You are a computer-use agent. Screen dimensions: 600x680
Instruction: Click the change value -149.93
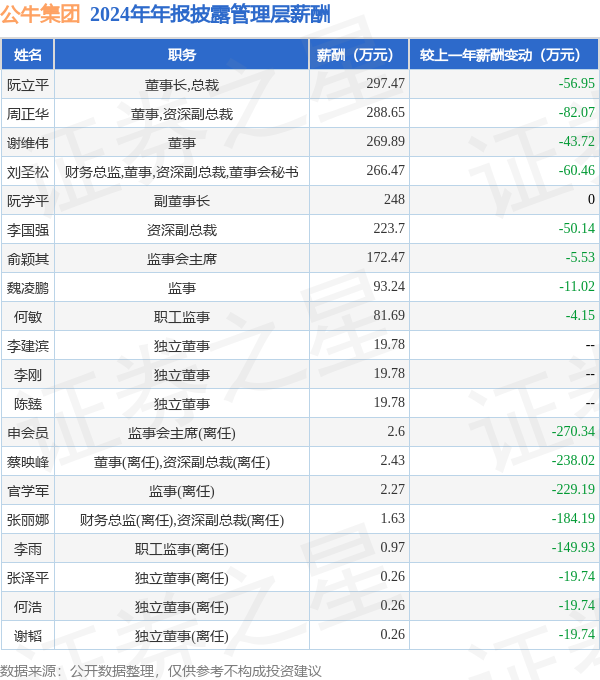(573, 548)
